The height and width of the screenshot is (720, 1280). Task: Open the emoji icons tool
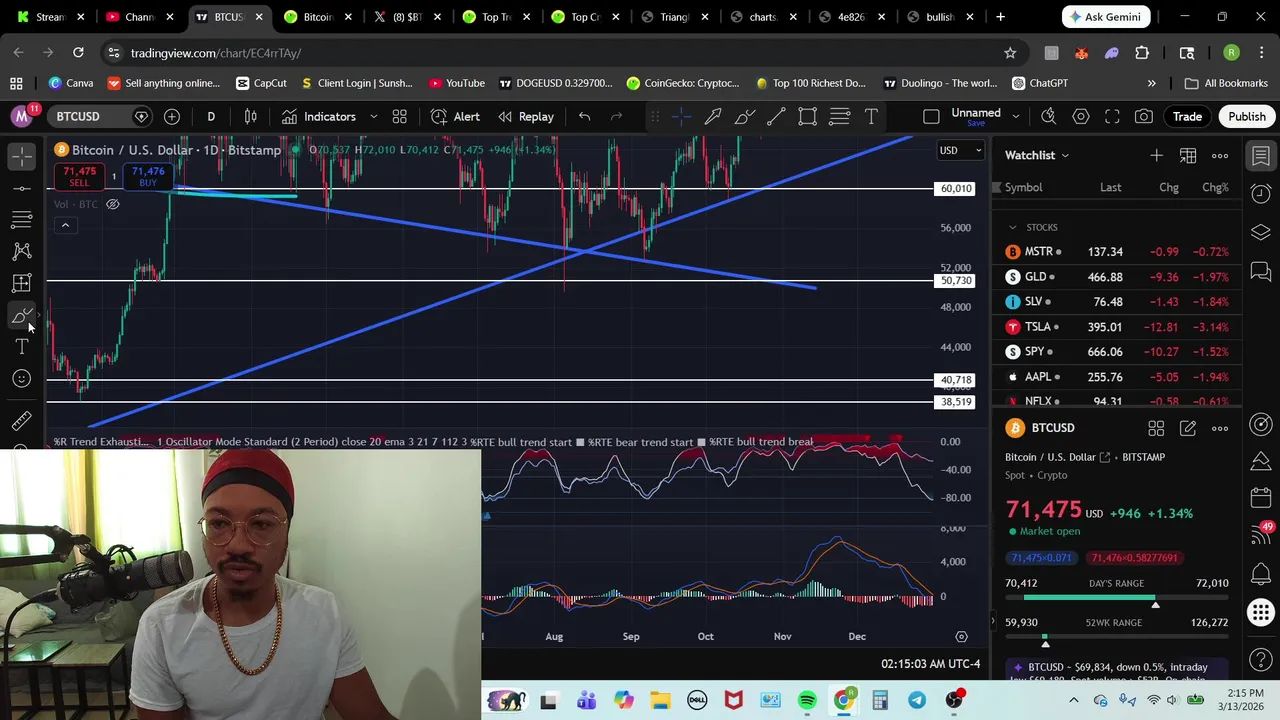click(21, 378)
